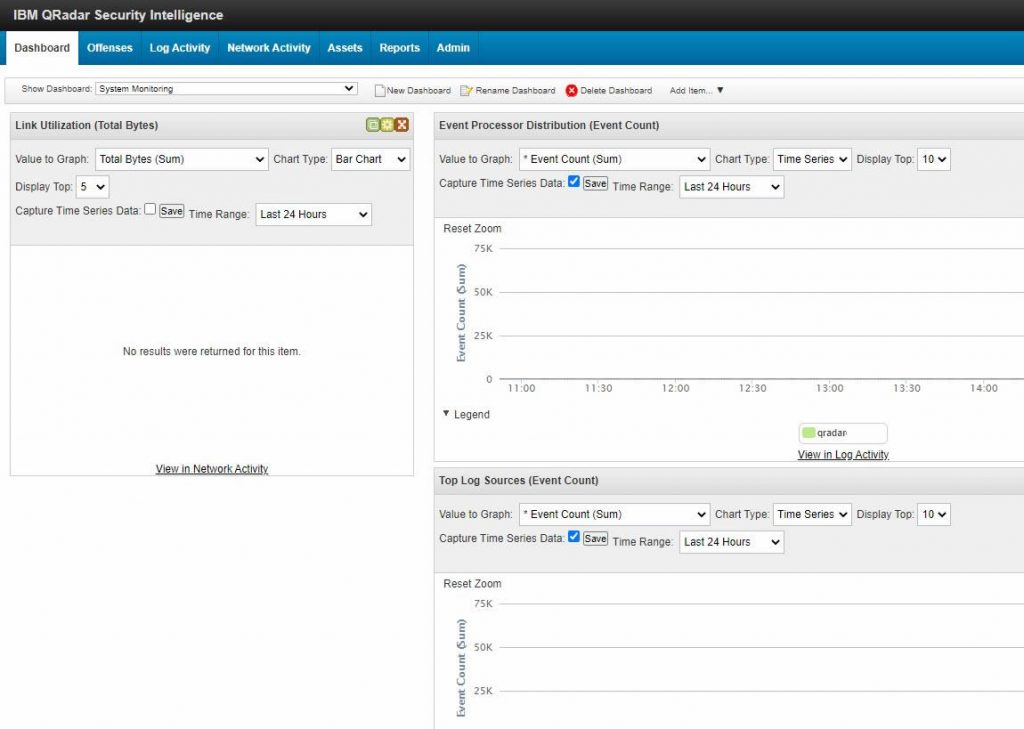Viewport: 1024px width, 729px height.
Task: Open Link Utilization Time Range dropdown
Action: (x=313, y=214)
